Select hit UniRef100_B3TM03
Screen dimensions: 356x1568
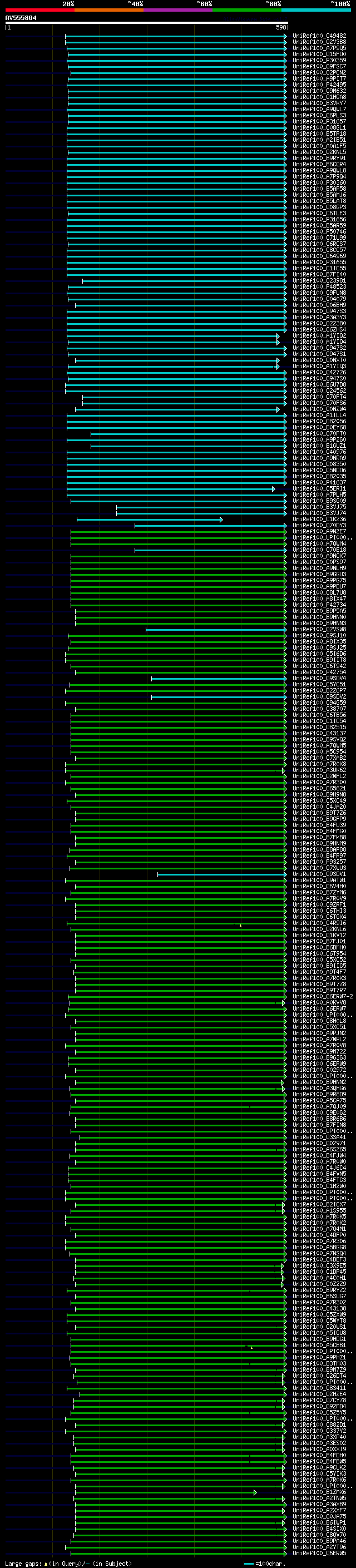pyautogui.click(x=319, y=1363)
